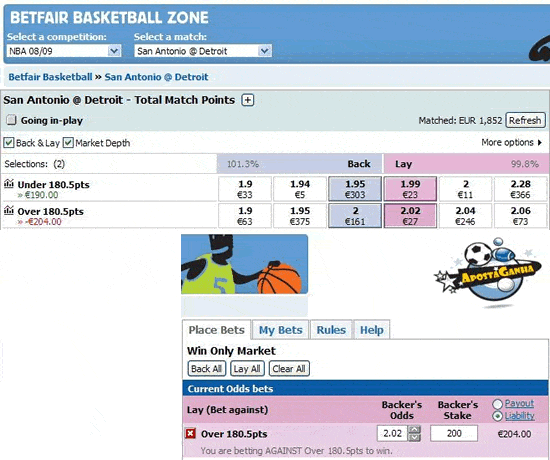Image resolution: width=550 pixels, height=460 pixels.
Task: Select Over 180.5pts back odds 1.9 (€63)
Action: [245, 216]
